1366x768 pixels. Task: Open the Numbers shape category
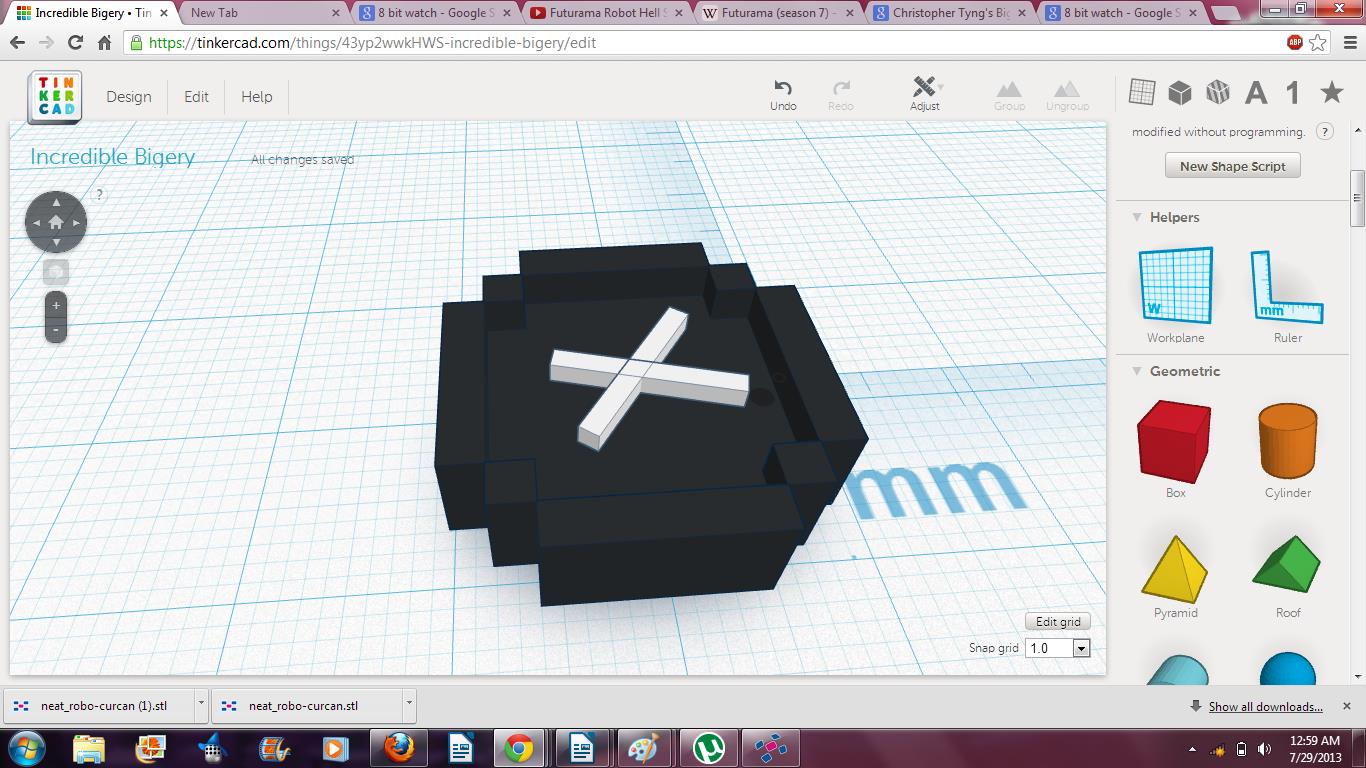pyautogui.click(x=1291, y=90)
